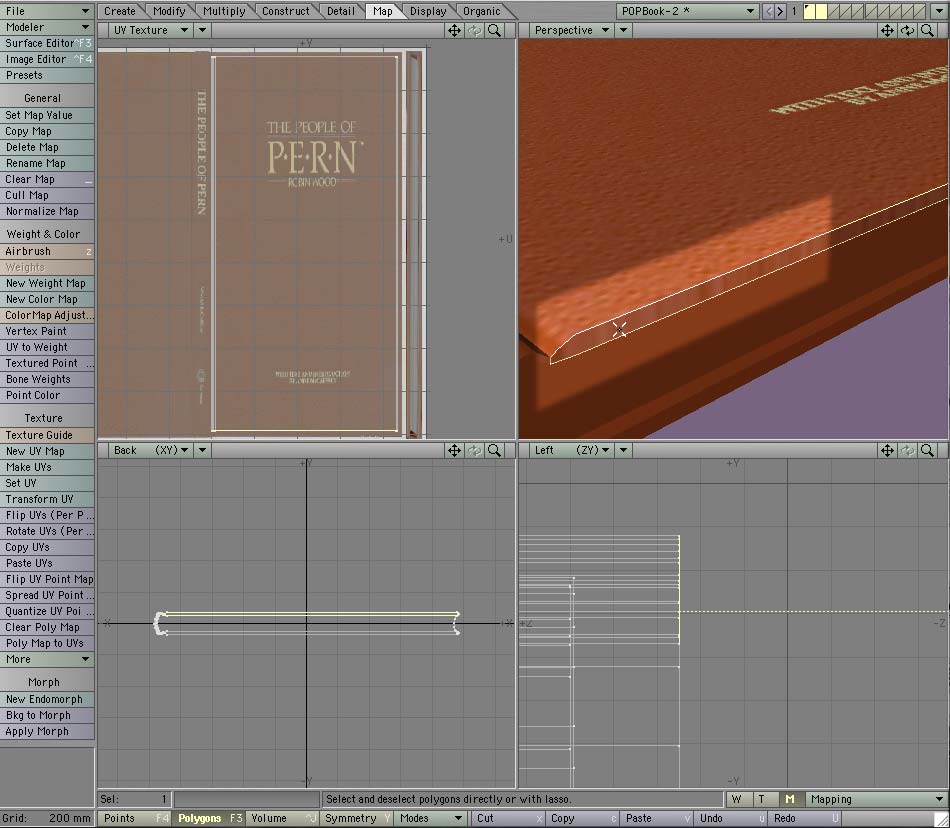Open the Perspective view type dropdown
This screenshot has height=828, width=950.
coord(571,30)
